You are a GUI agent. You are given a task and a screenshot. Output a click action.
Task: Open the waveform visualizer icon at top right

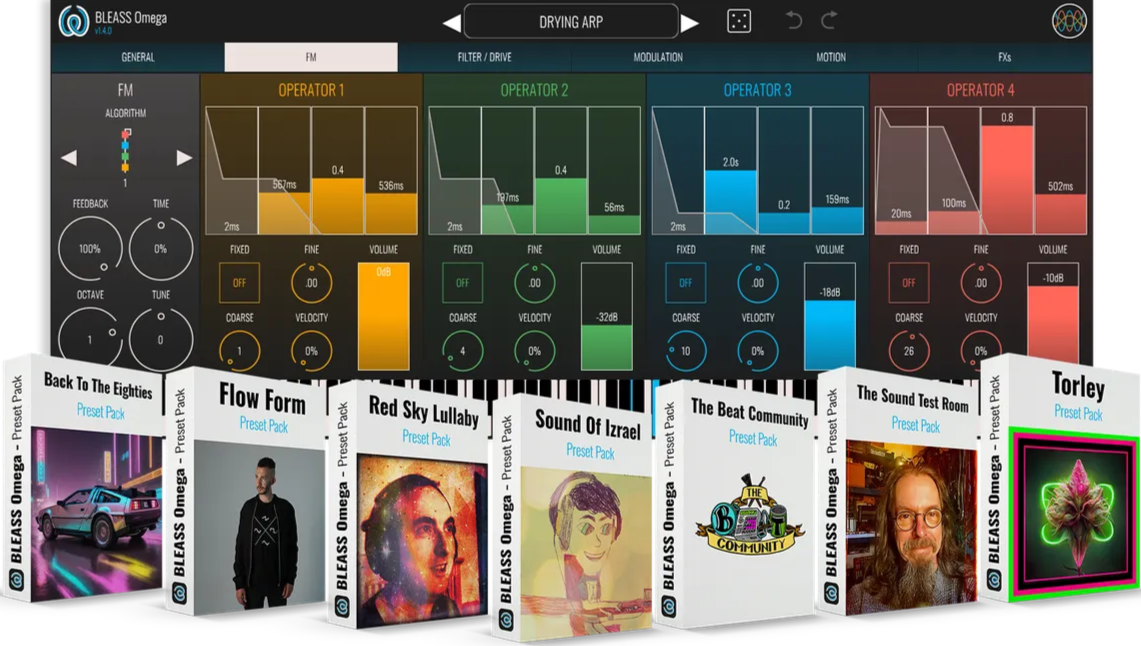(x=1069, y=22)
